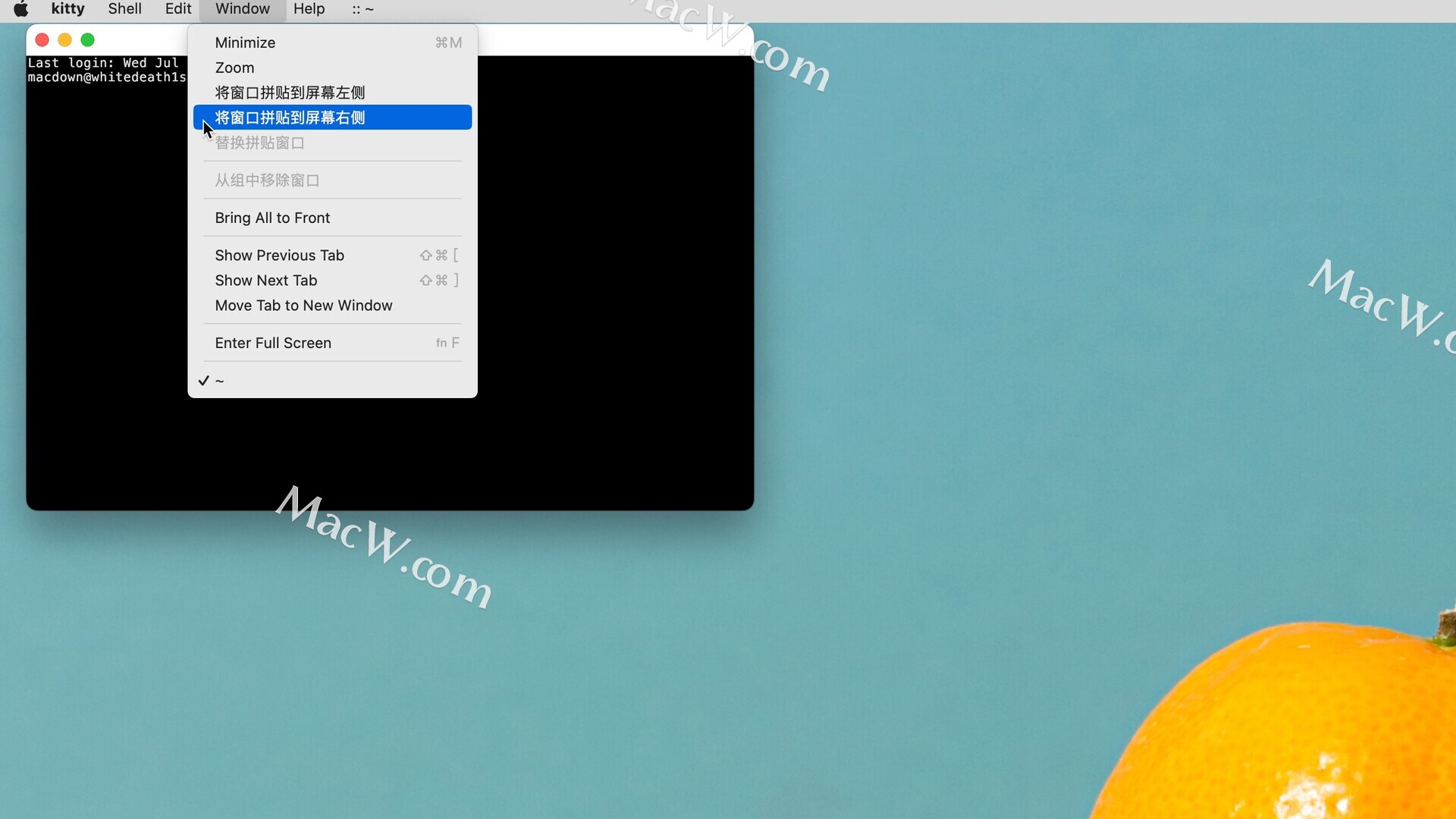This screenshot has width=1456, height=819.
Task: Open the Help menu
Action: click(x=309, y=9)
